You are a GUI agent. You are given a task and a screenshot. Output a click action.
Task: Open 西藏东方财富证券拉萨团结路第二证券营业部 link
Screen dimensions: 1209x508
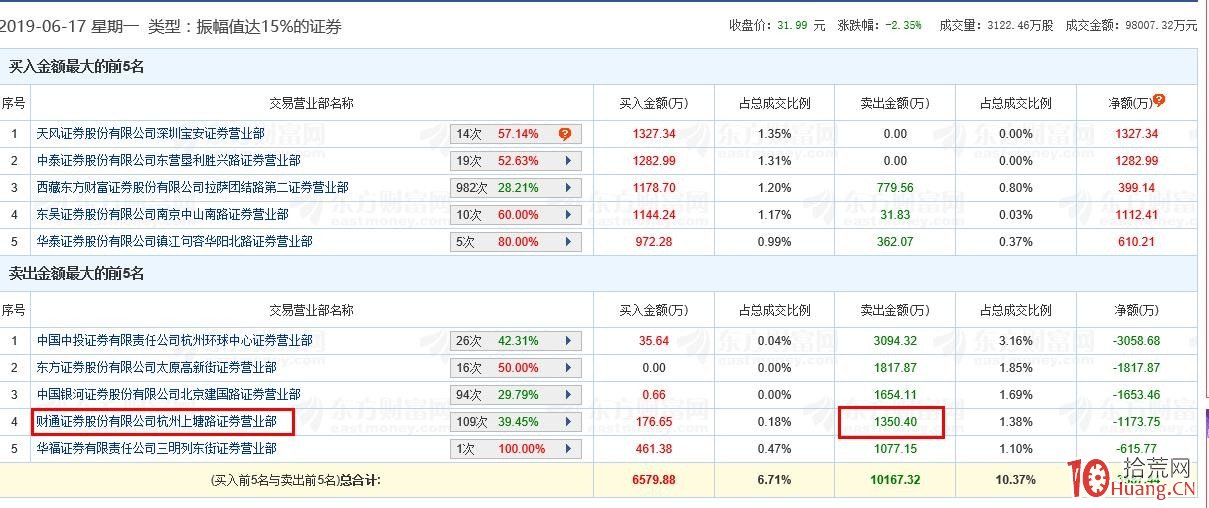point(192,188)
